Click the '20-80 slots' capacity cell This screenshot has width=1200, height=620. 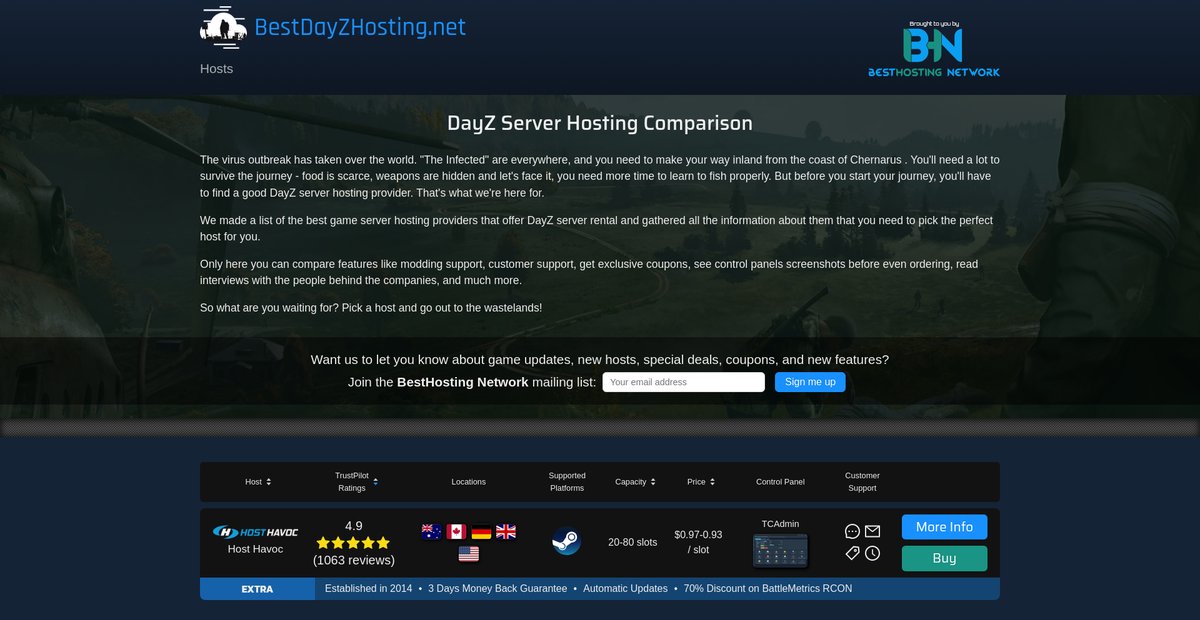[x=633, y=542]
